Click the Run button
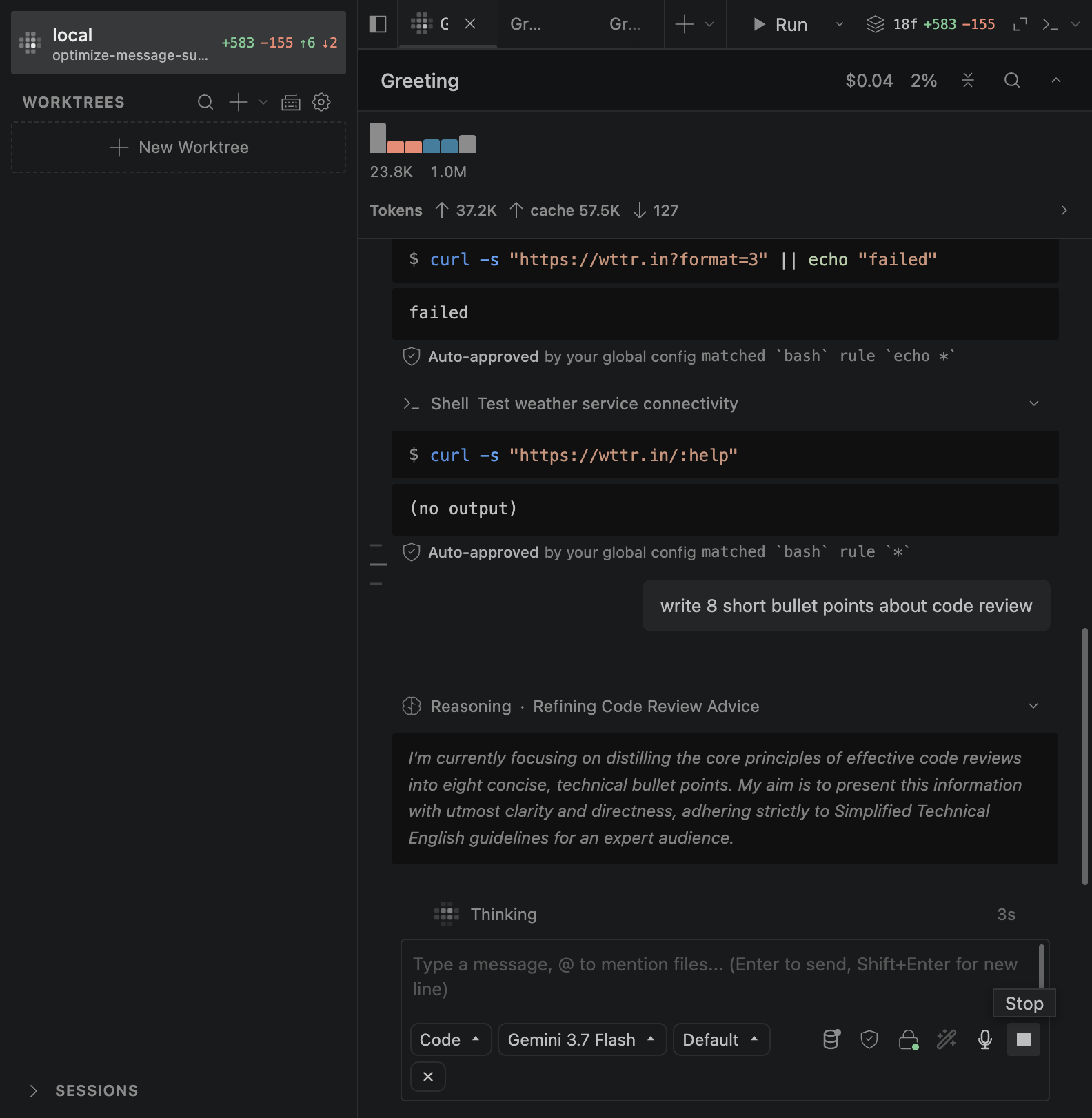 (780, 24)
